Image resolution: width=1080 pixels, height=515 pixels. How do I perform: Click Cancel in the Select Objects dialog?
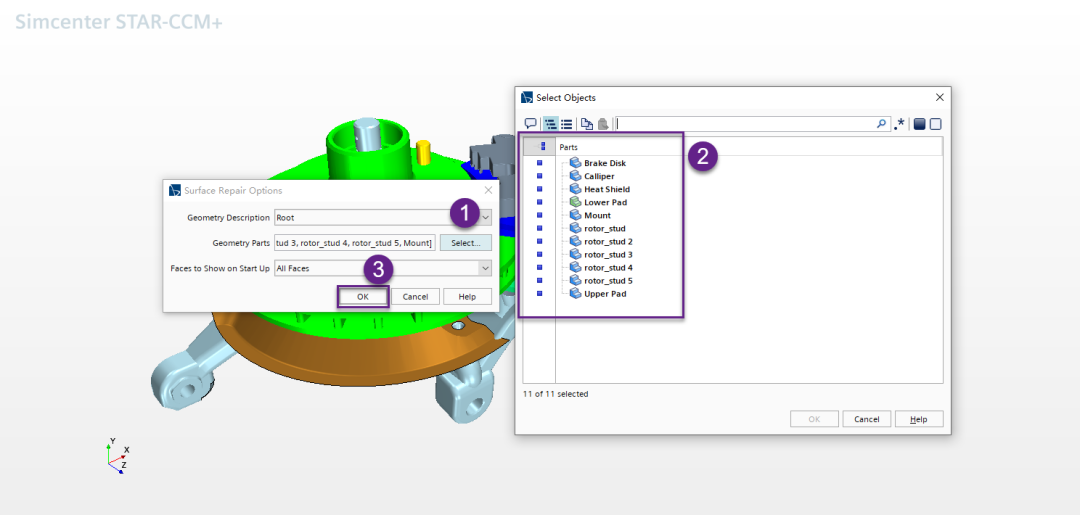866,419
